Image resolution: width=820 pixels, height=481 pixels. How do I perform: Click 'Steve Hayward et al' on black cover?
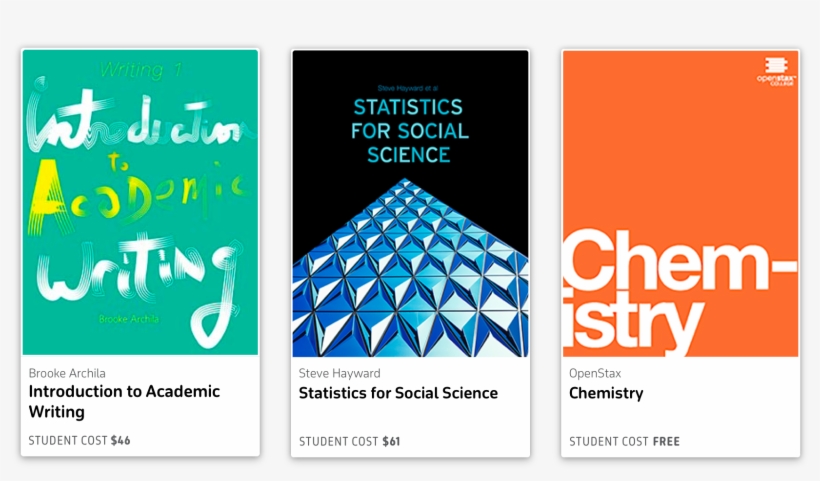coord(407,88)
